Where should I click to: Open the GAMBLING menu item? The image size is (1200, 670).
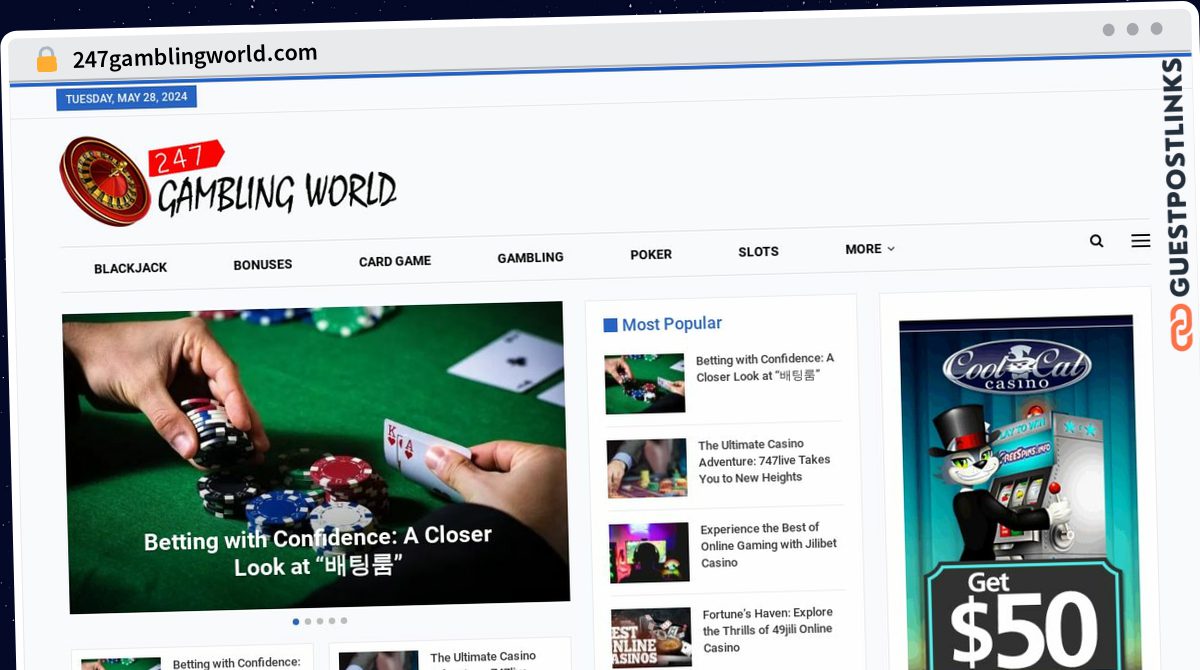coord(531,258)
